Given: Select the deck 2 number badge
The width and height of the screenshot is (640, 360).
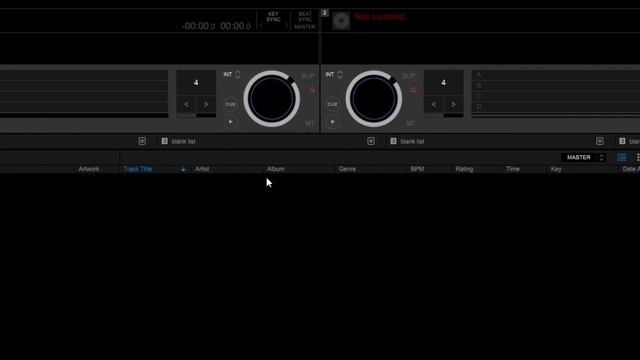Looking at the screenshot, I should pos(324,13).
